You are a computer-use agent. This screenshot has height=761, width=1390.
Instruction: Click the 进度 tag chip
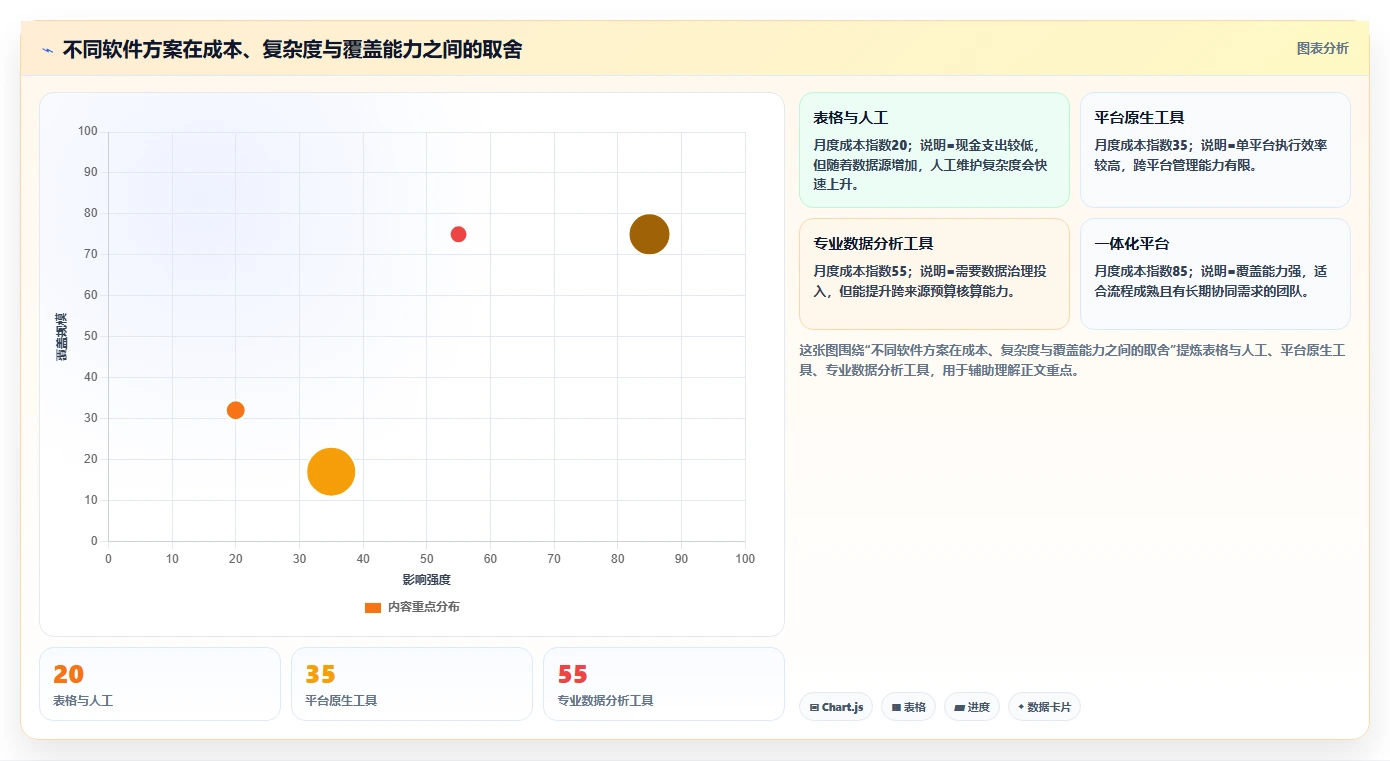[x=971, y=707]
